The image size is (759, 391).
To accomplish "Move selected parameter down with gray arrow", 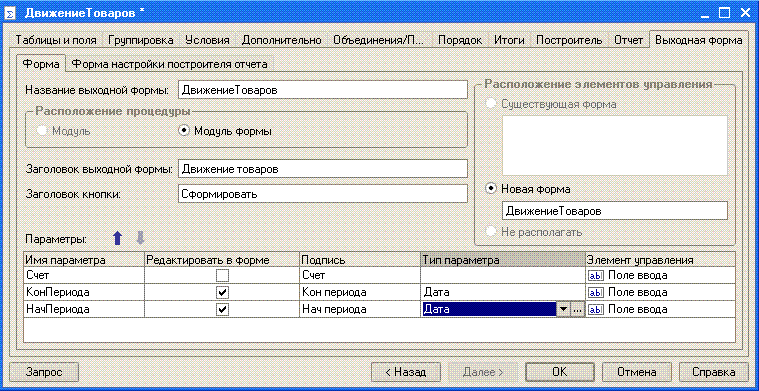I will coord(140,238).
